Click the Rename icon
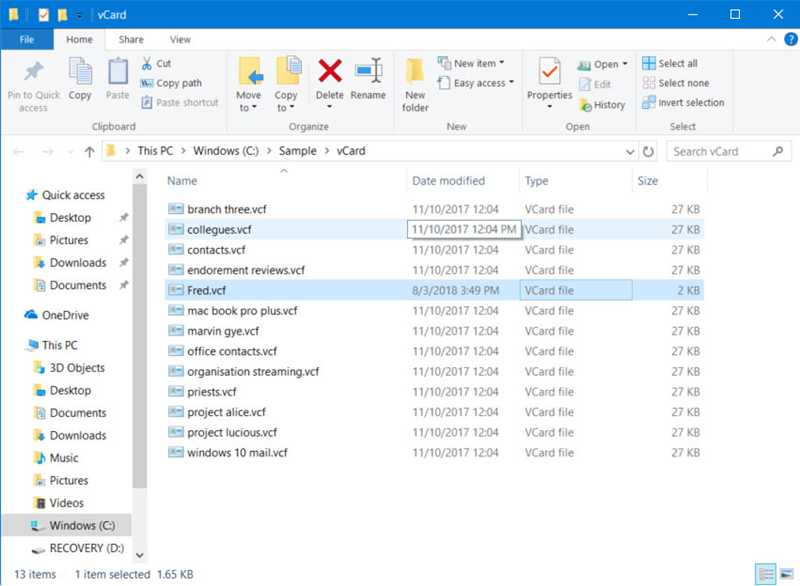 368,70
